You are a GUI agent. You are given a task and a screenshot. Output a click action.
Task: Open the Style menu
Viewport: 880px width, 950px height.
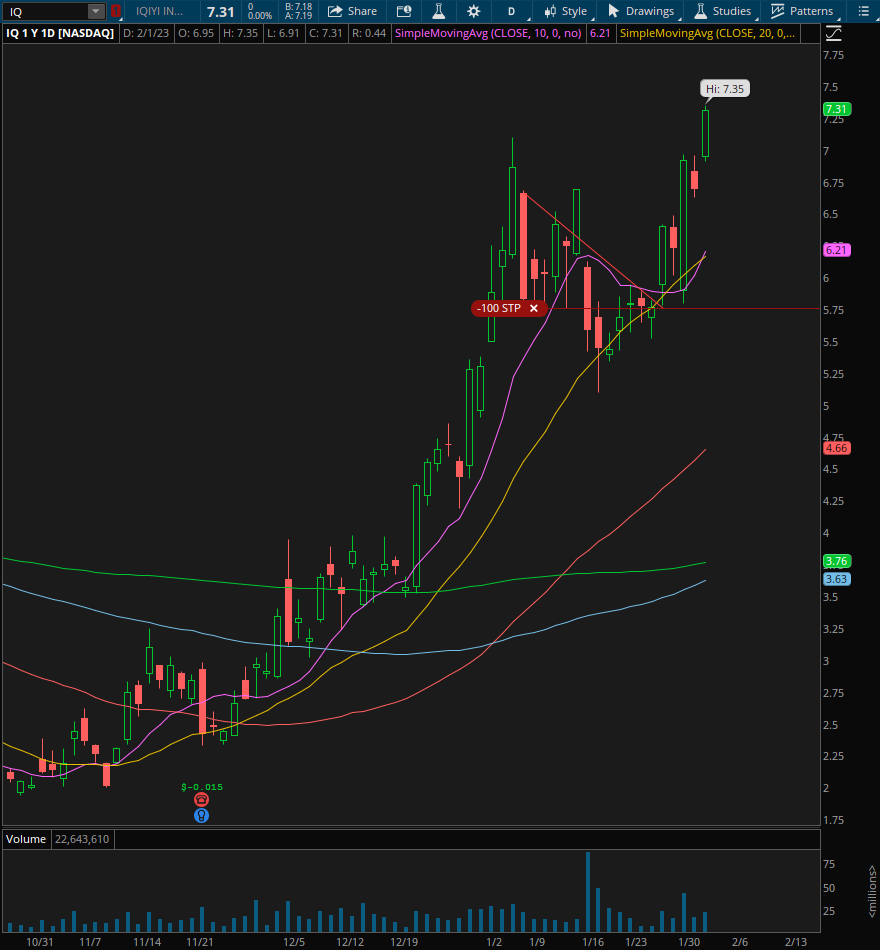[x=565, y=11]
